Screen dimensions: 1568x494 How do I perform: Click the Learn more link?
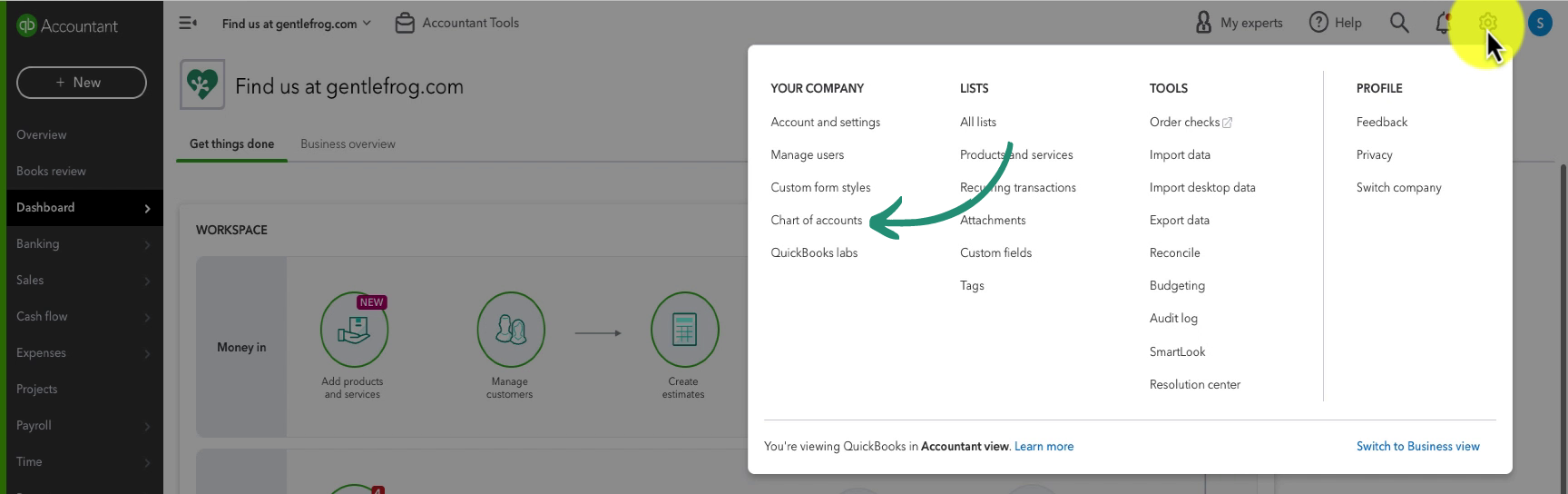(1044, 446)
